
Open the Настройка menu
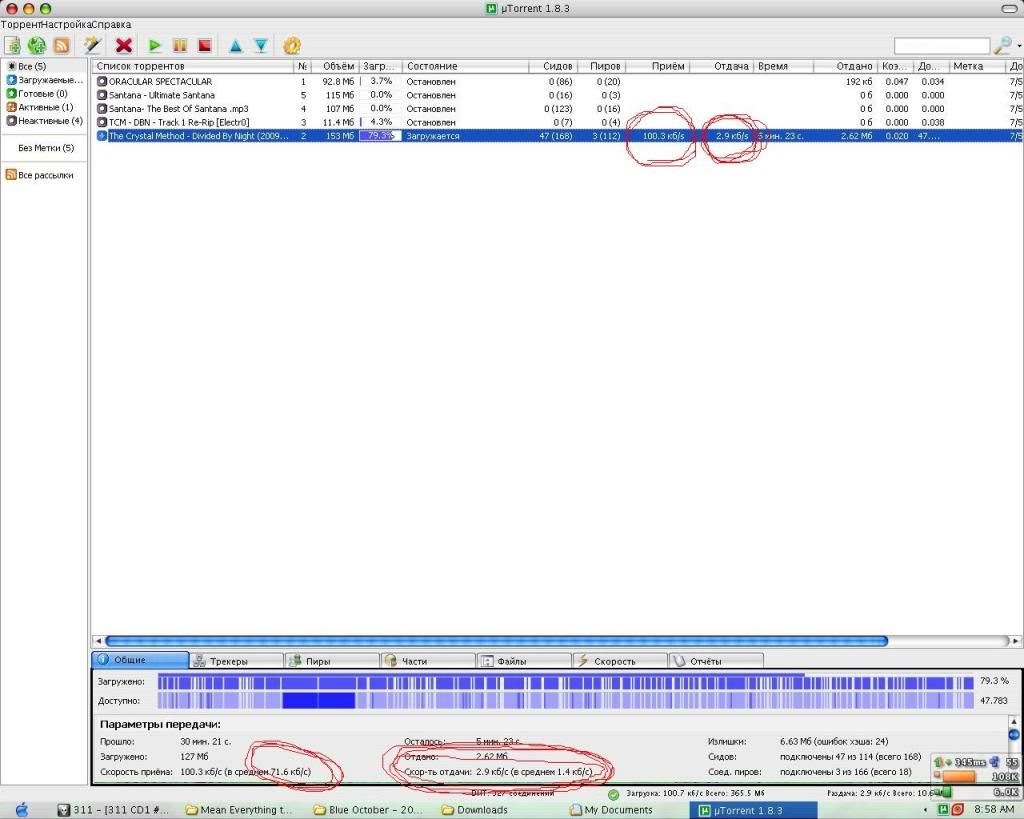coord(65,24)
